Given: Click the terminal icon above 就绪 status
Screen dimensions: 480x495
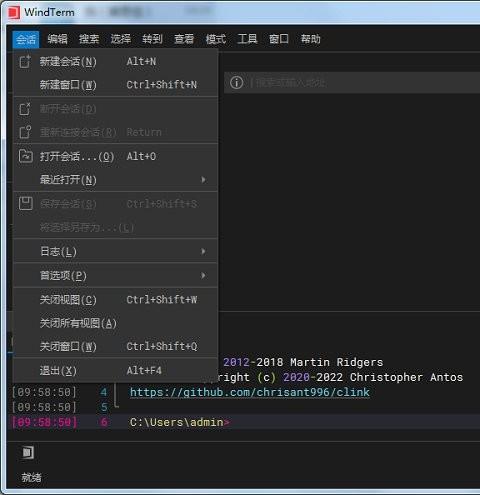Looking at the screenshot, I should [x=28, y=453].
